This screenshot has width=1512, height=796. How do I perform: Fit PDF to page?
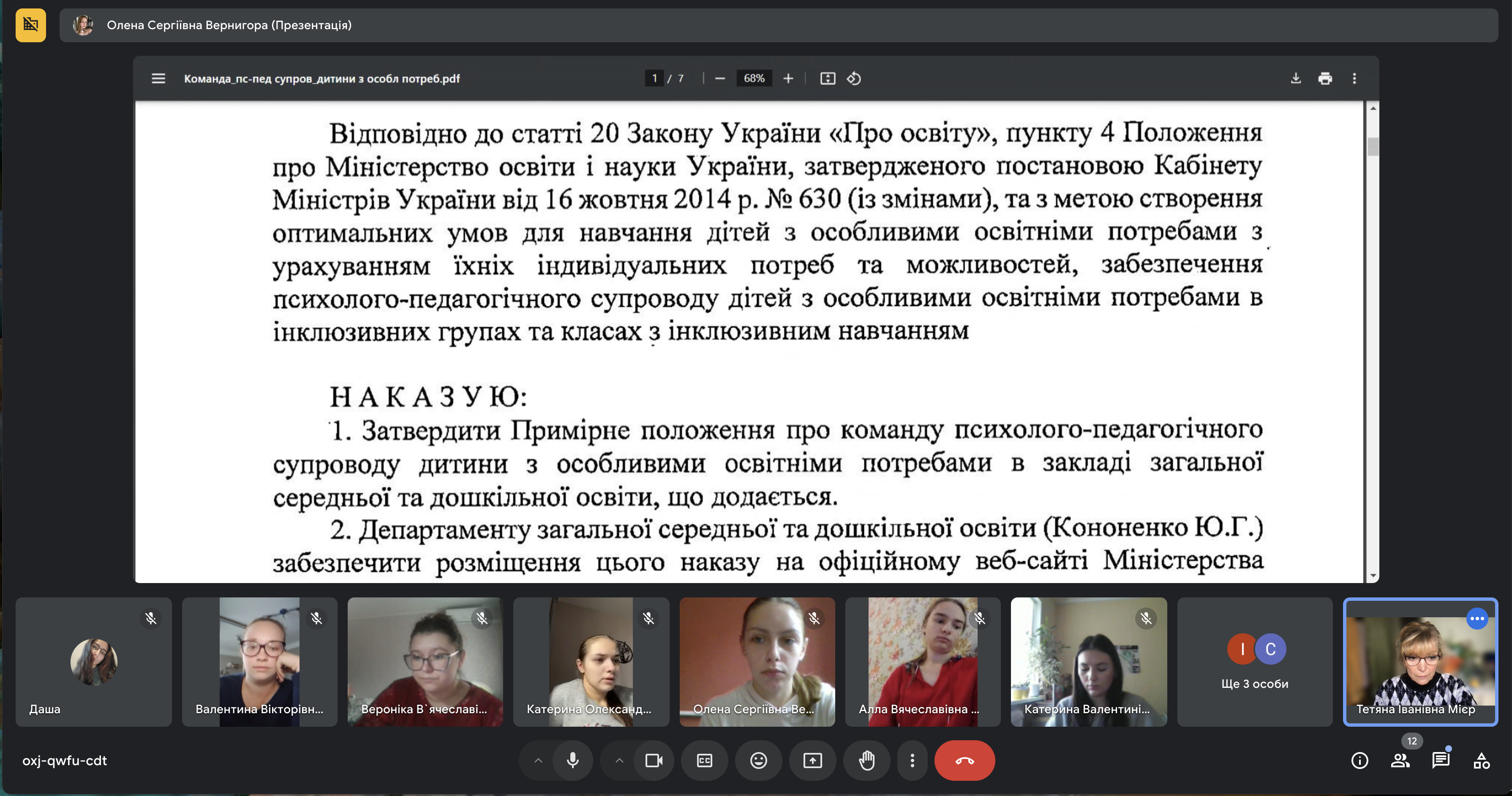827,79
